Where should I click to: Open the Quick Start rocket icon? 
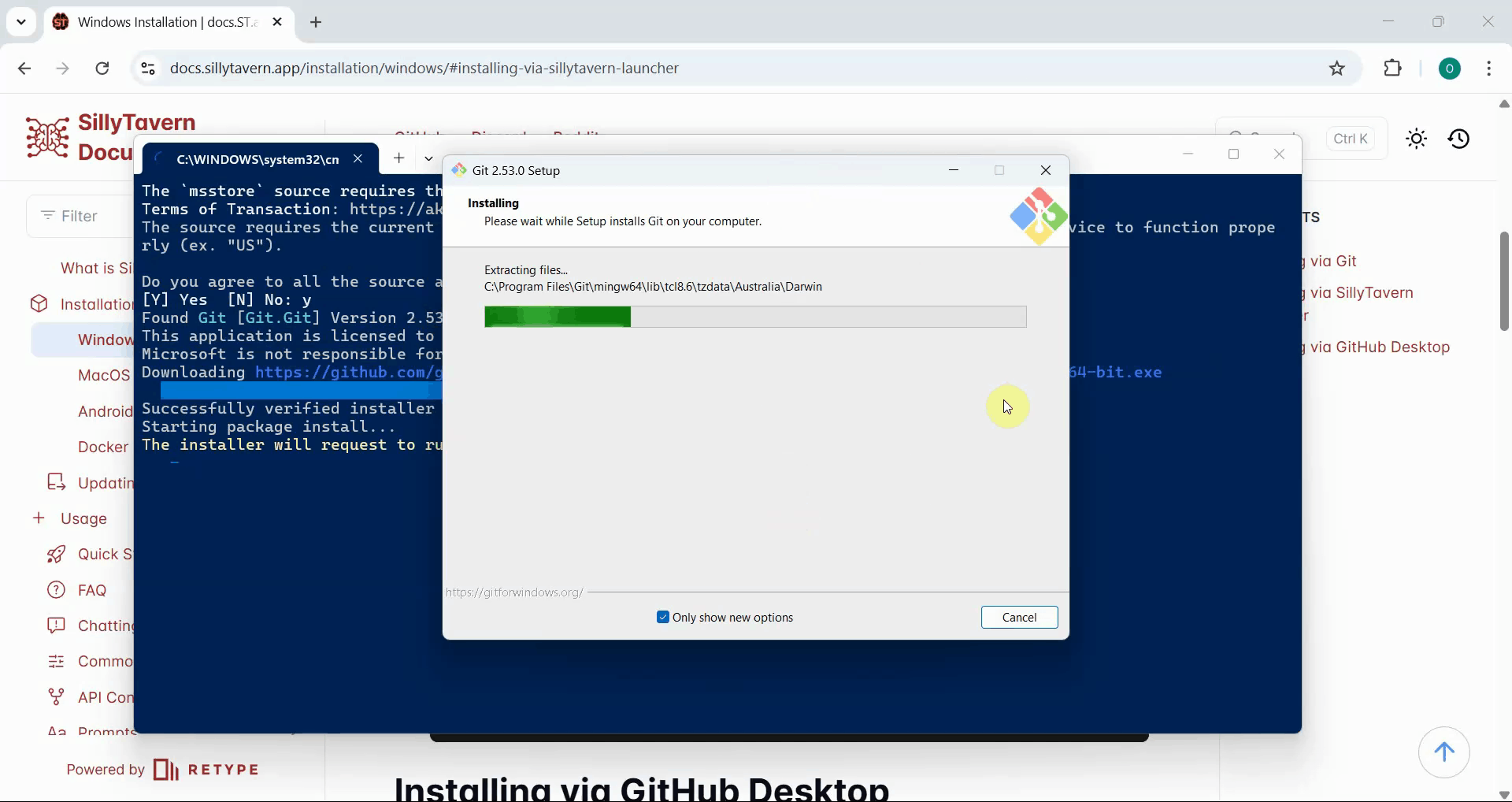click(x=55, y=554)
